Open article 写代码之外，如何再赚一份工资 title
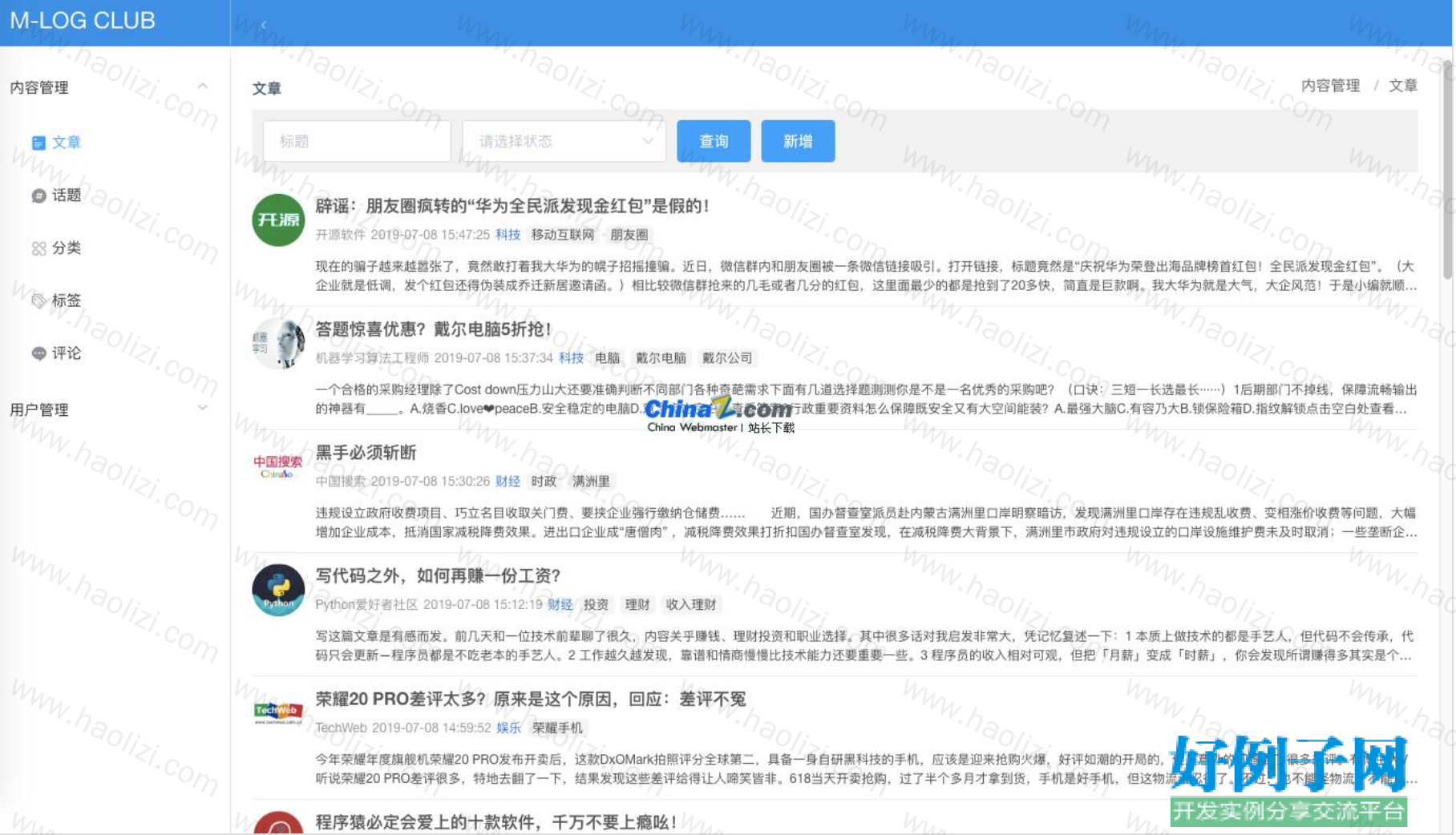 pyautogui.click(x=438, y=576)
